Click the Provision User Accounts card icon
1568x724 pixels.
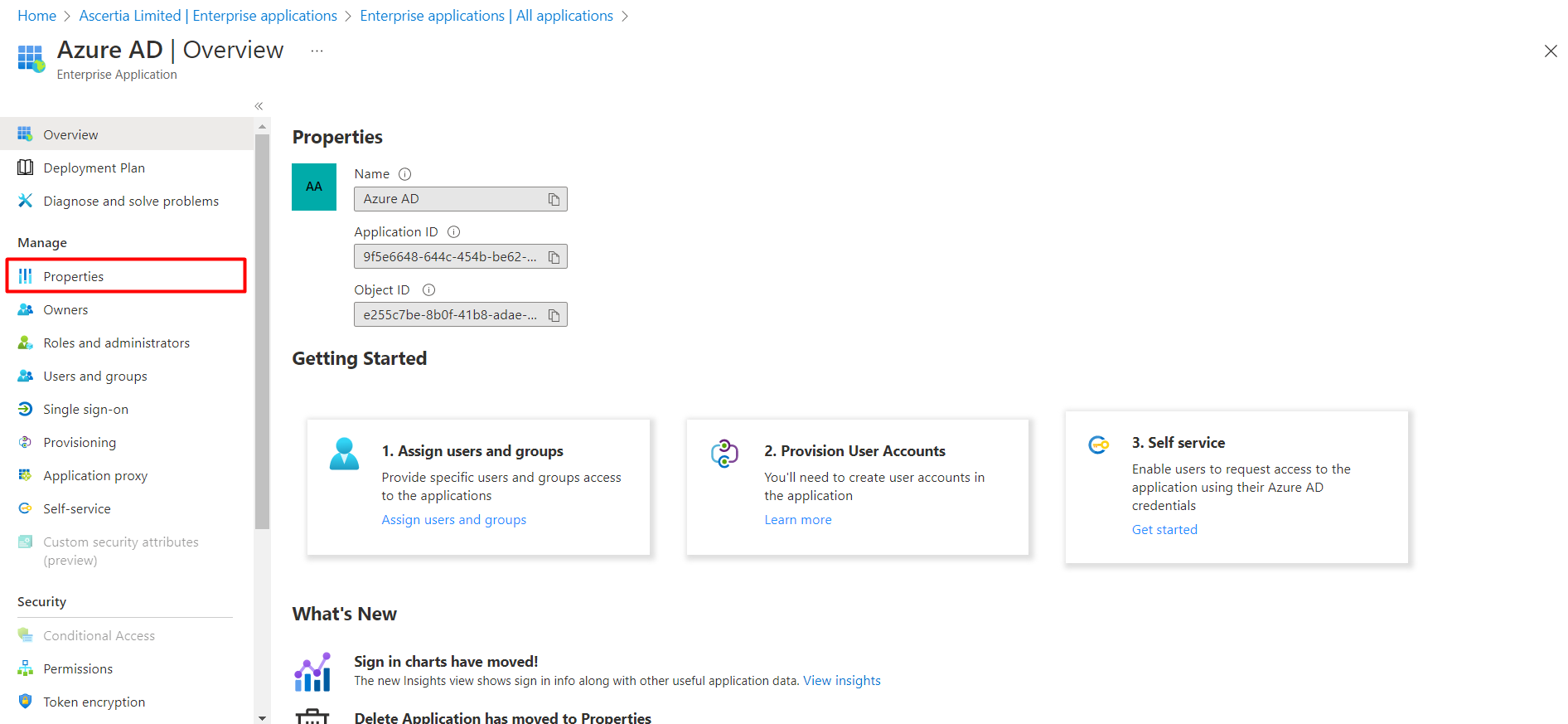click(x=725, y=454)
